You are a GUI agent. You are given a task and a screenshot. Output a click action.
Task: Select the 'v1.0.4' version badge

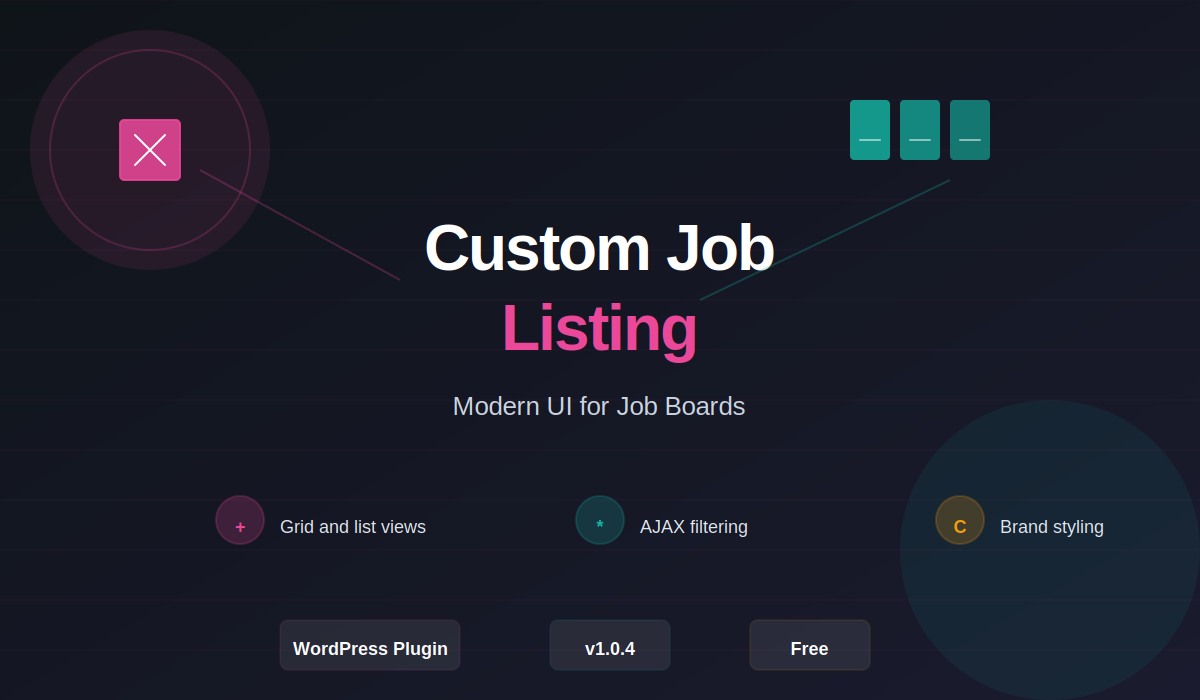[x=610, y=645]
